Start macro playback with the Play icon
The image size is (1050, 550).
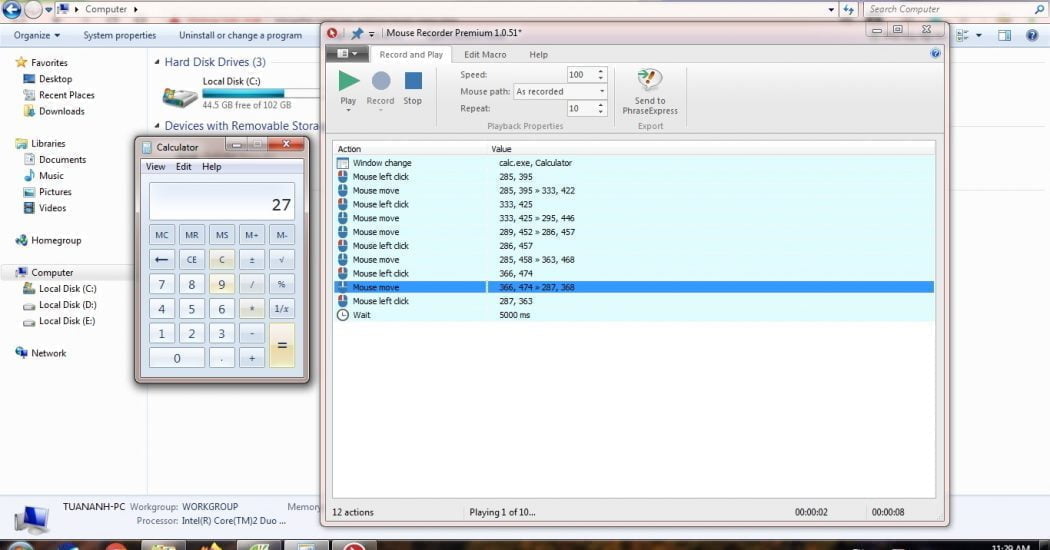coord(348,81)
